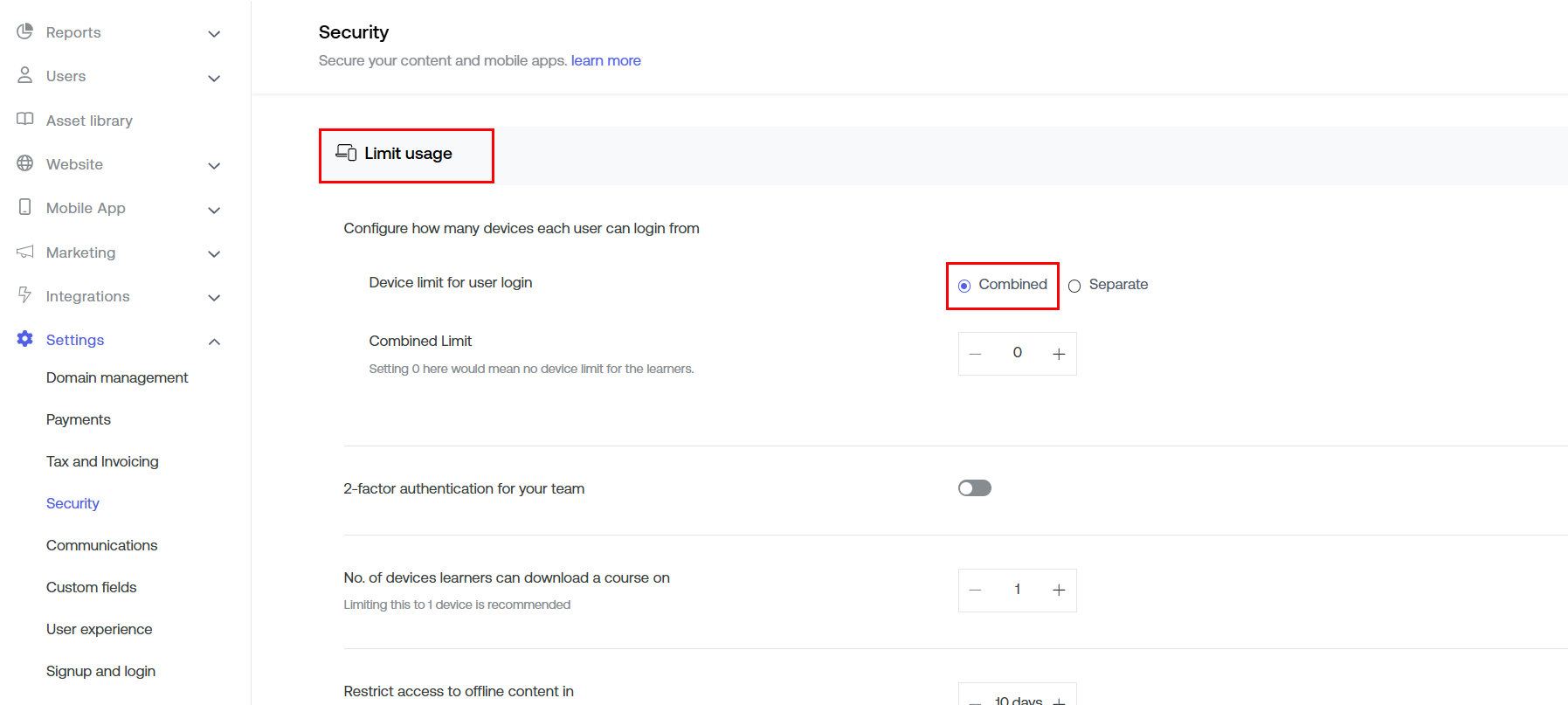1568x705 pixels.
Task: Open the learn more link
Action: point(605,60)
